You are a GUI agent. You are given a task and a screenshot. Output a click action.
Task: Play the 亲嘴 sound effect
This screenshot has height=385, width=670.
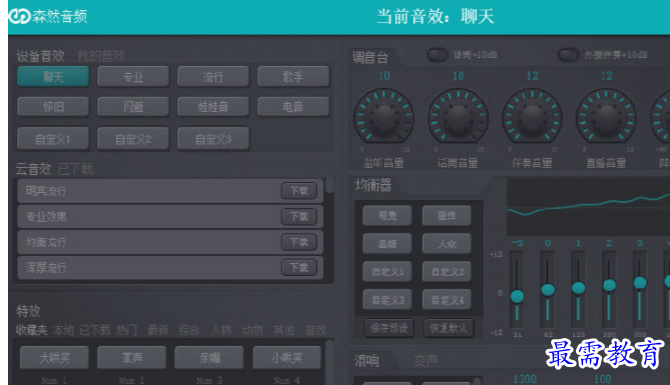209,357
